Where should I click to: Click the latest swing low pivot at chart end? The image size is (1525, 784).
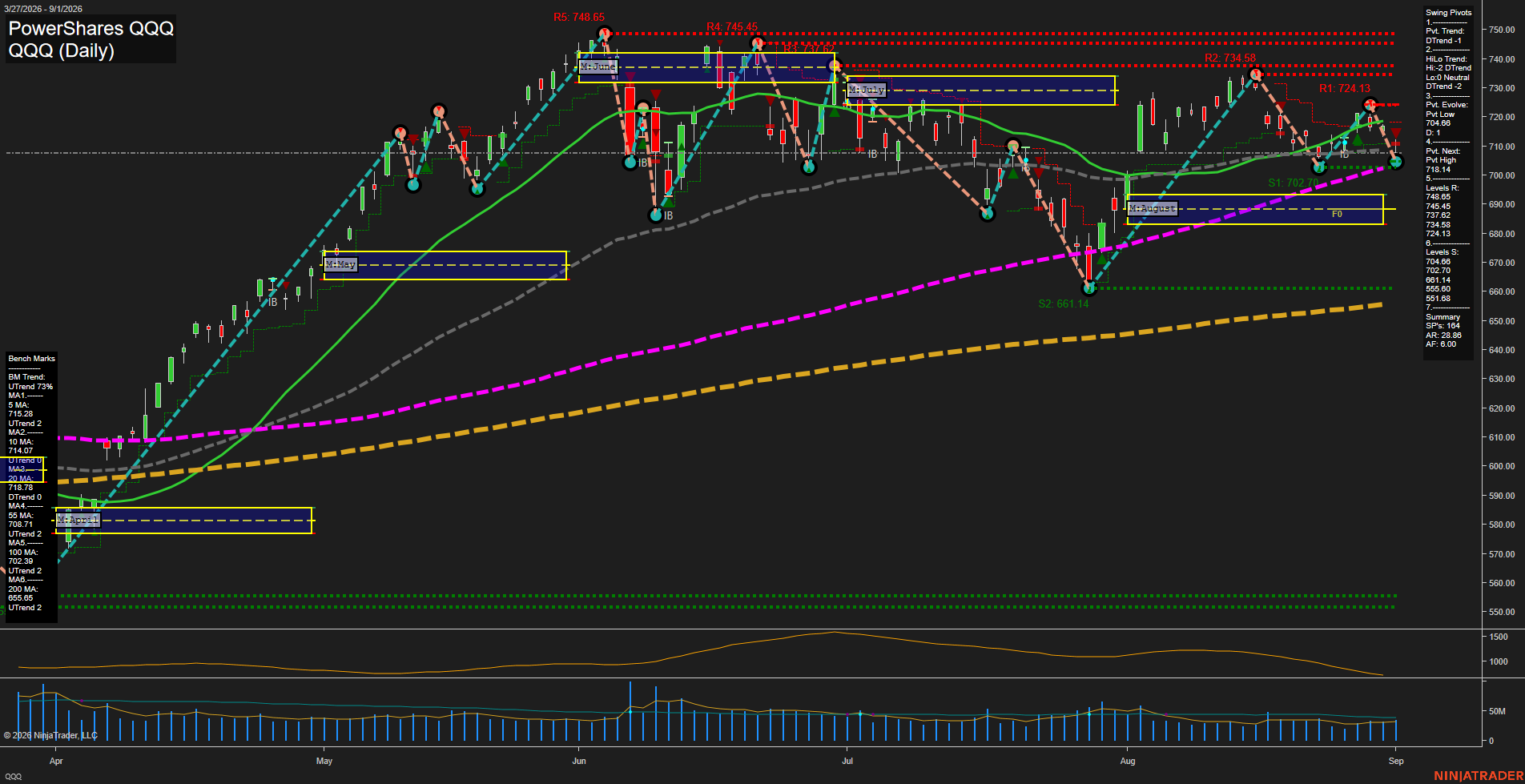pyautogui.click(x=1396, y=163)
